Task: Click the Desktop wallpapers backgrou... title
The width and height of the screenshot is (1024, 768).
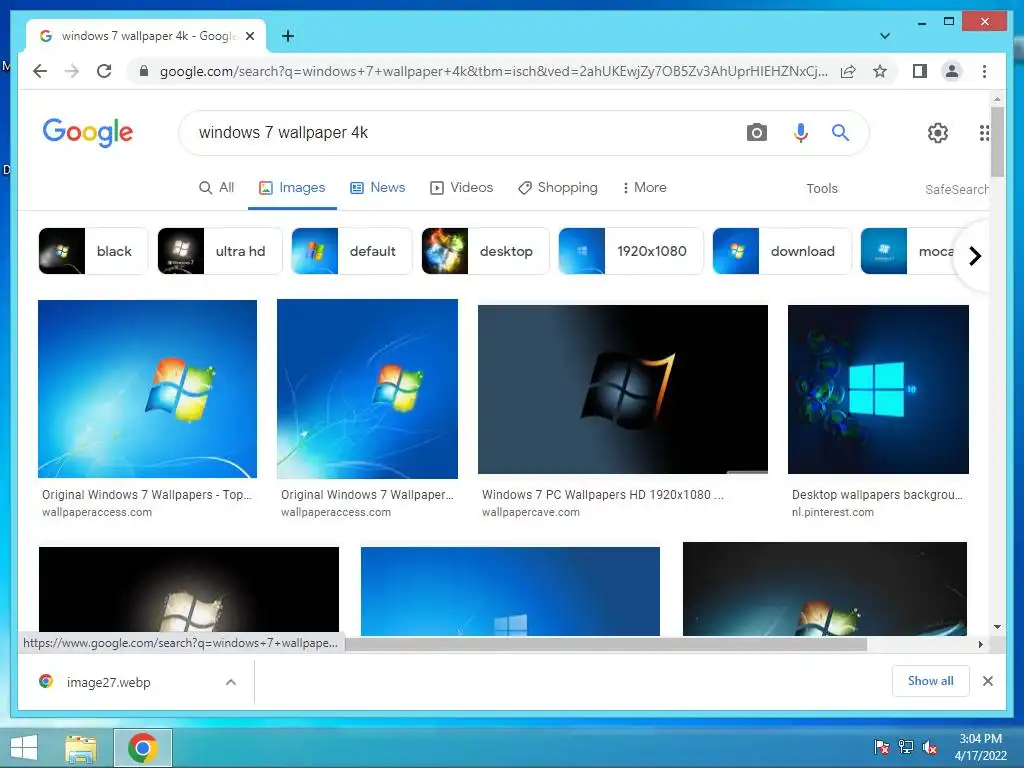Action: [x=877, y=494]
